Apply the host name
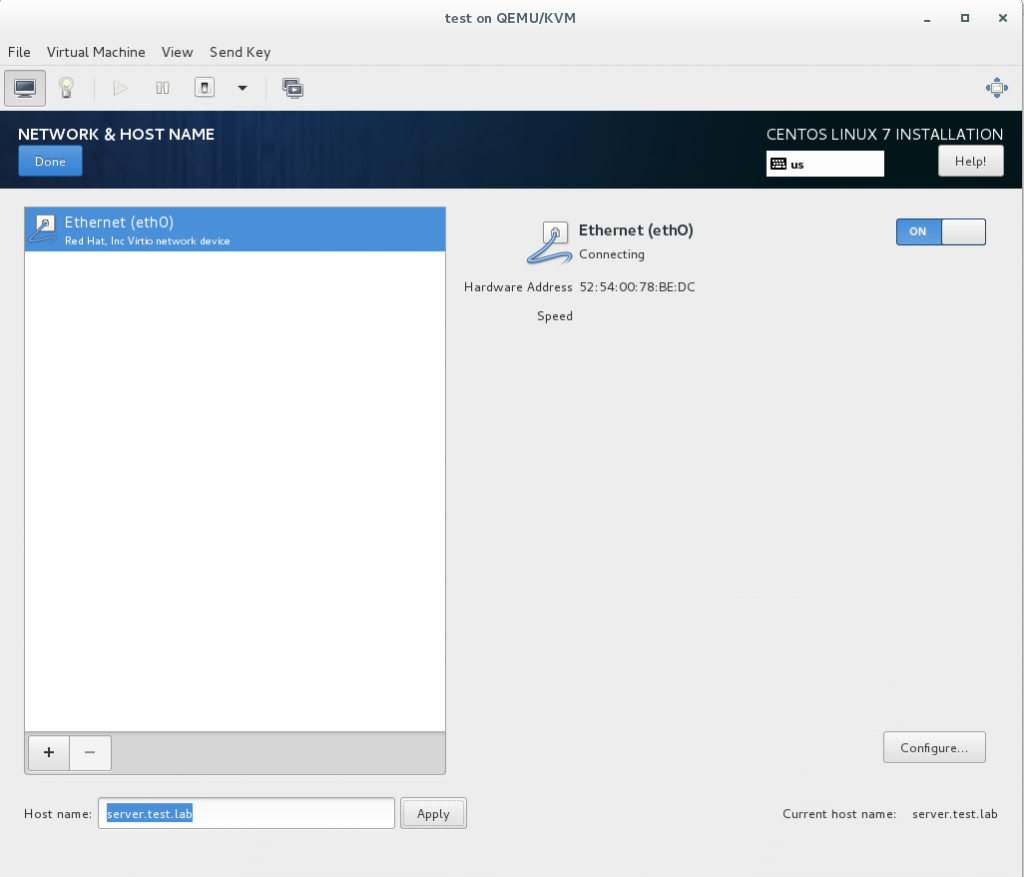This screenshot has height=877, width=1024. coord(433,814)
